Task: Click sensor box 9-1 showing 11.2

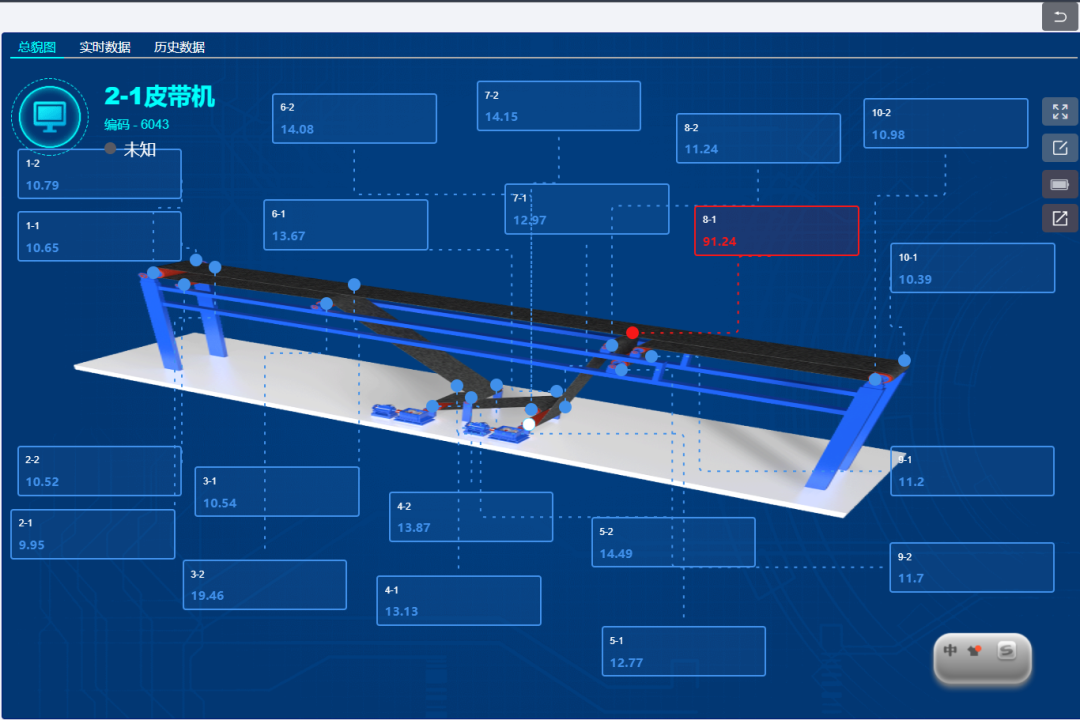Action: (x=972, y=471)
